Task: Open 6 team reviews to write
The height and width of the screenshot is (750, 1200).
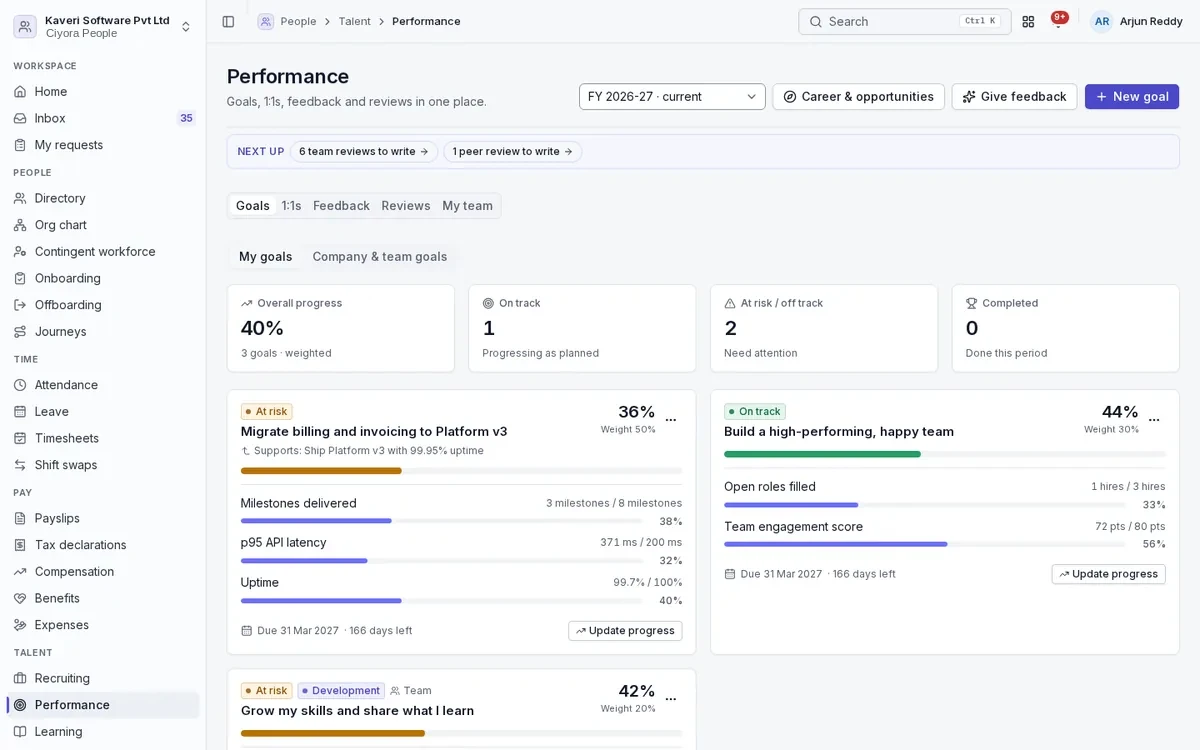Action: [x=364, y=151]
